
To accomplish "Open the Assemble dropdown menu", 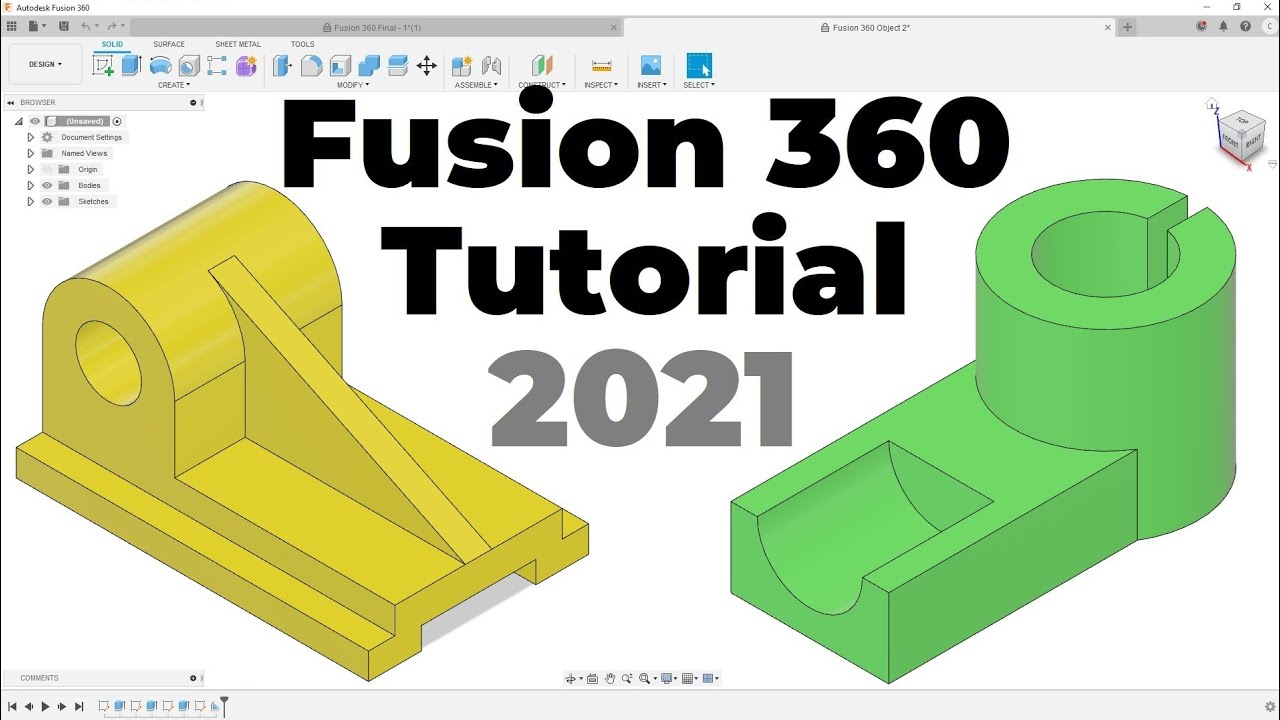I will [x=476, y=85].
